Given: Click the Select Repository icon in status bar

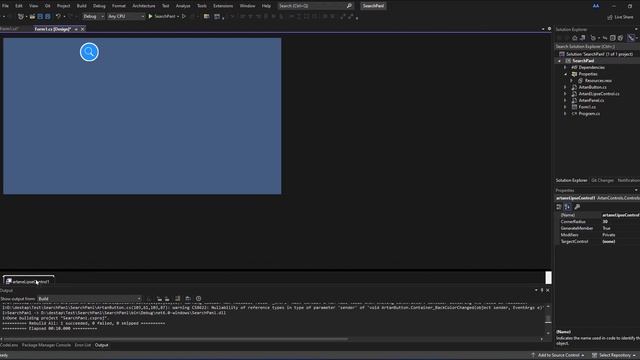Looking at the screenshot, I should [594, 355].
